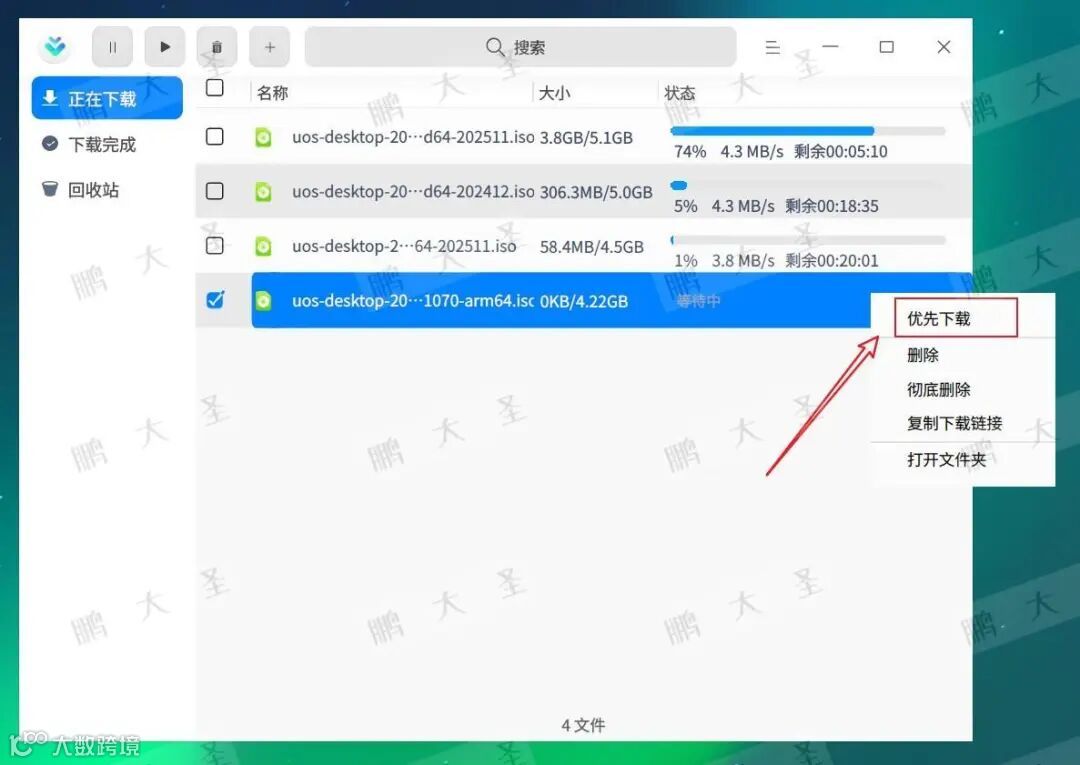
Task: Choose 打开文件夹 from the context menu
Action: [x=946, y=460]
